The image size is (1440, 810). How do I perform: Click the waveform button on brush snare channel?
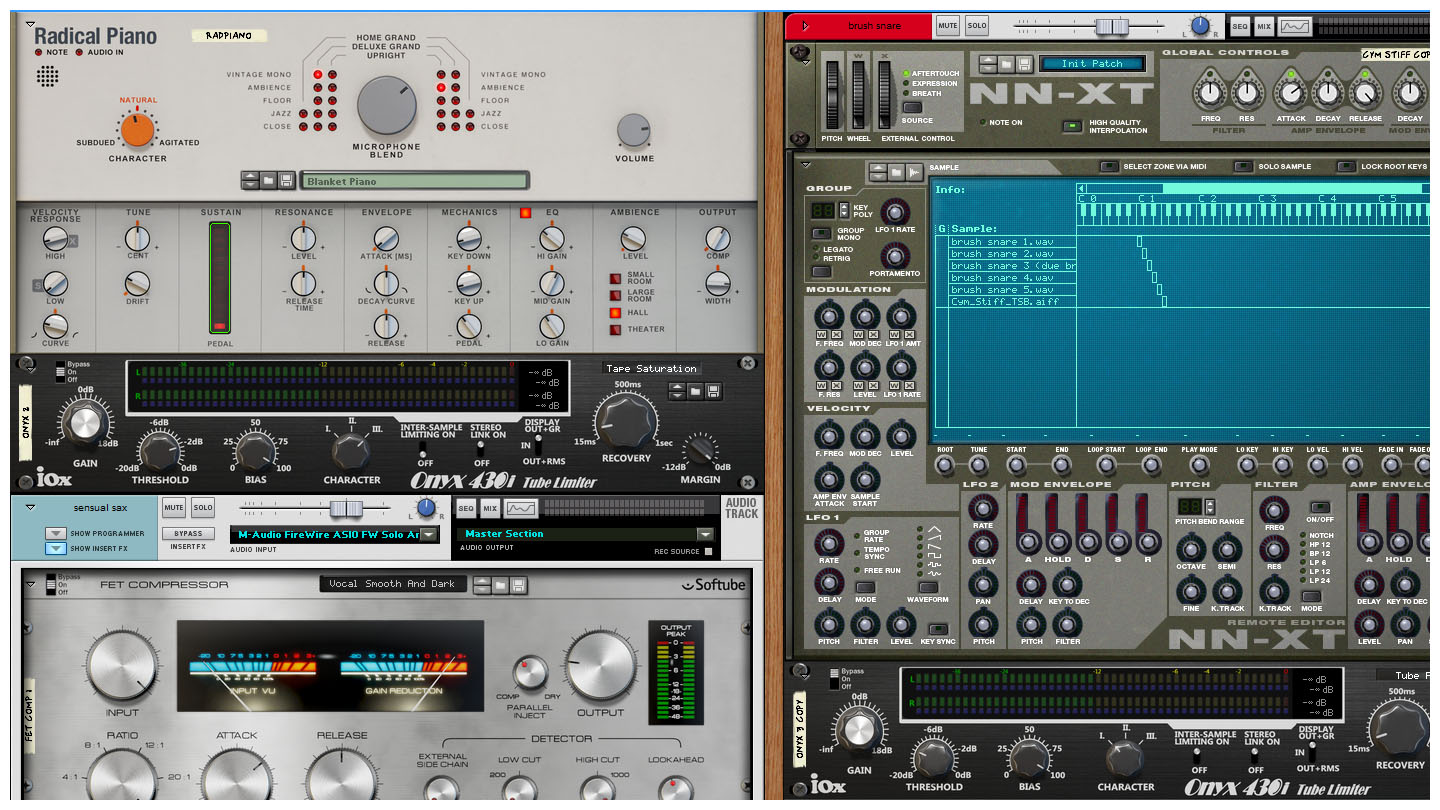click(x=1295, y=26)
